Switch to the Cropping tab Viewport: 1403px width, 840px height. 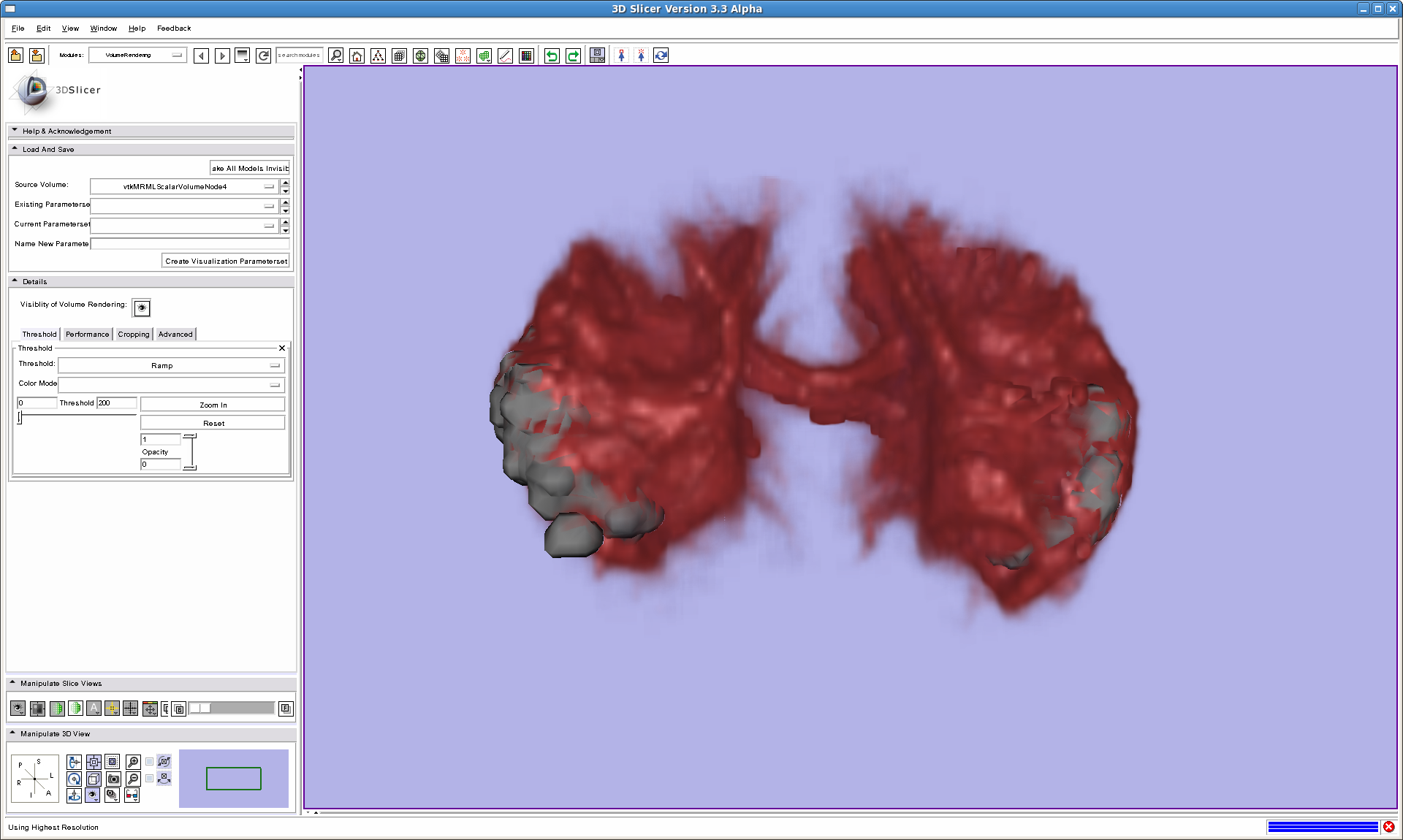[133, 335]
